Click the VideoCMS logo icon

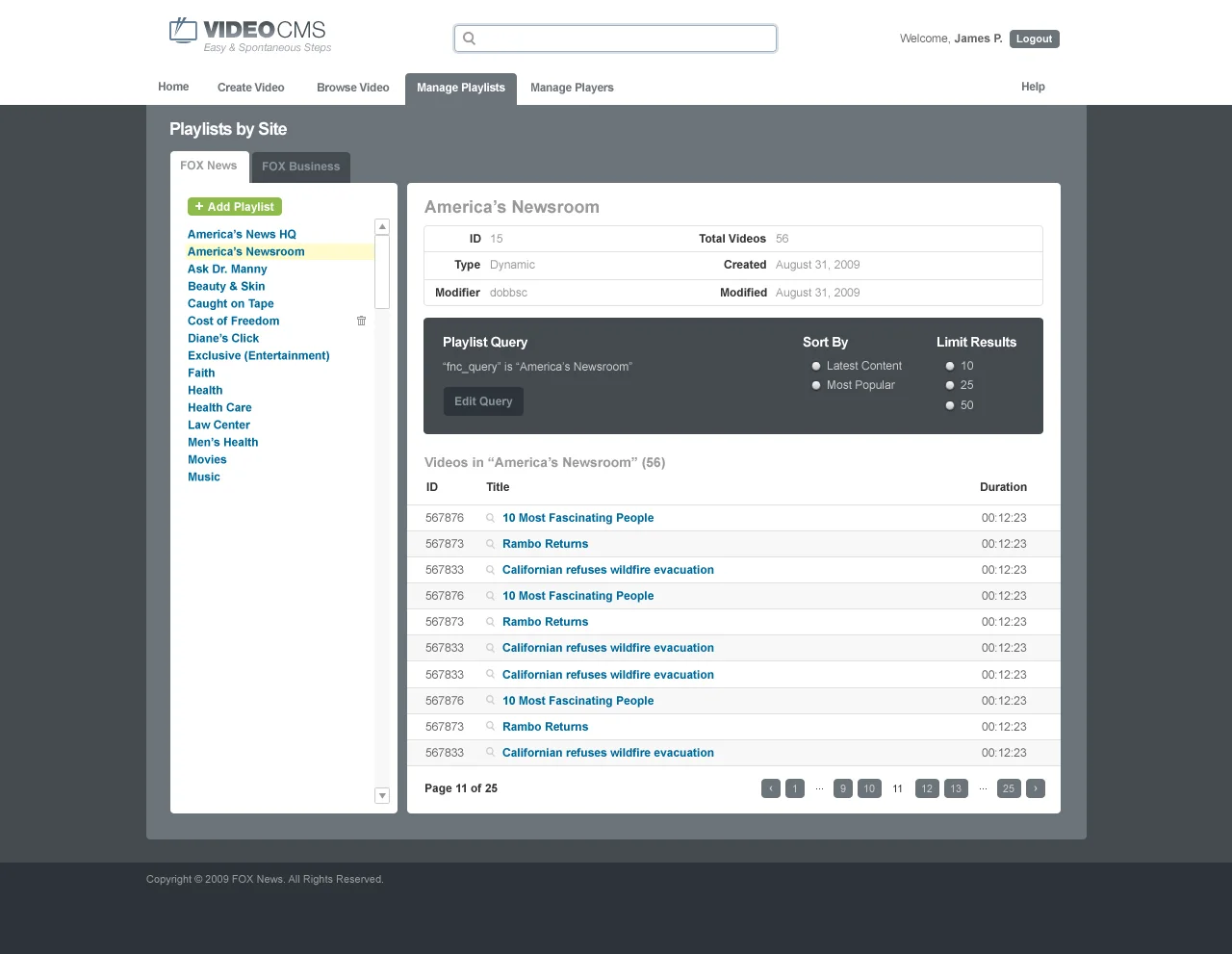[183, 31]
